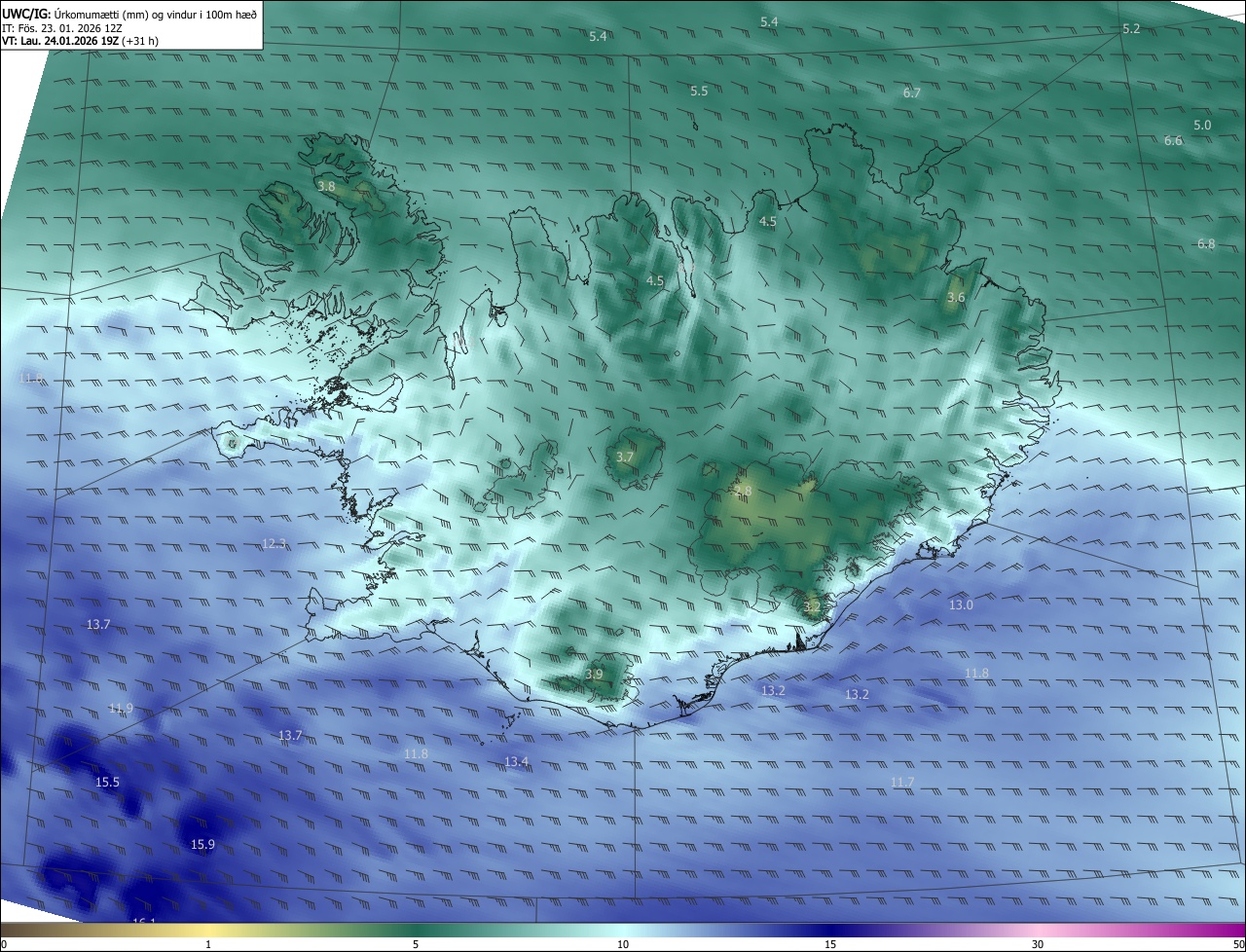The image size is (1246, 952).
Task: Click the 11.7 value label
Action: tap(902, 782)
